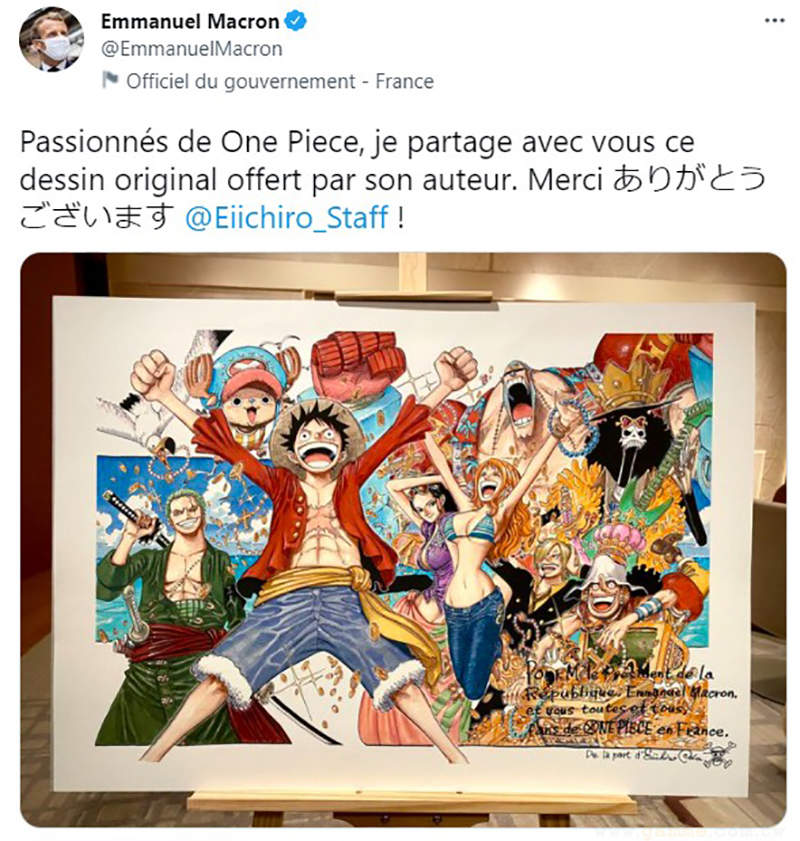Click Usopp with white hat in drawing
Viewport: 800px width, 841px height.
609,595
